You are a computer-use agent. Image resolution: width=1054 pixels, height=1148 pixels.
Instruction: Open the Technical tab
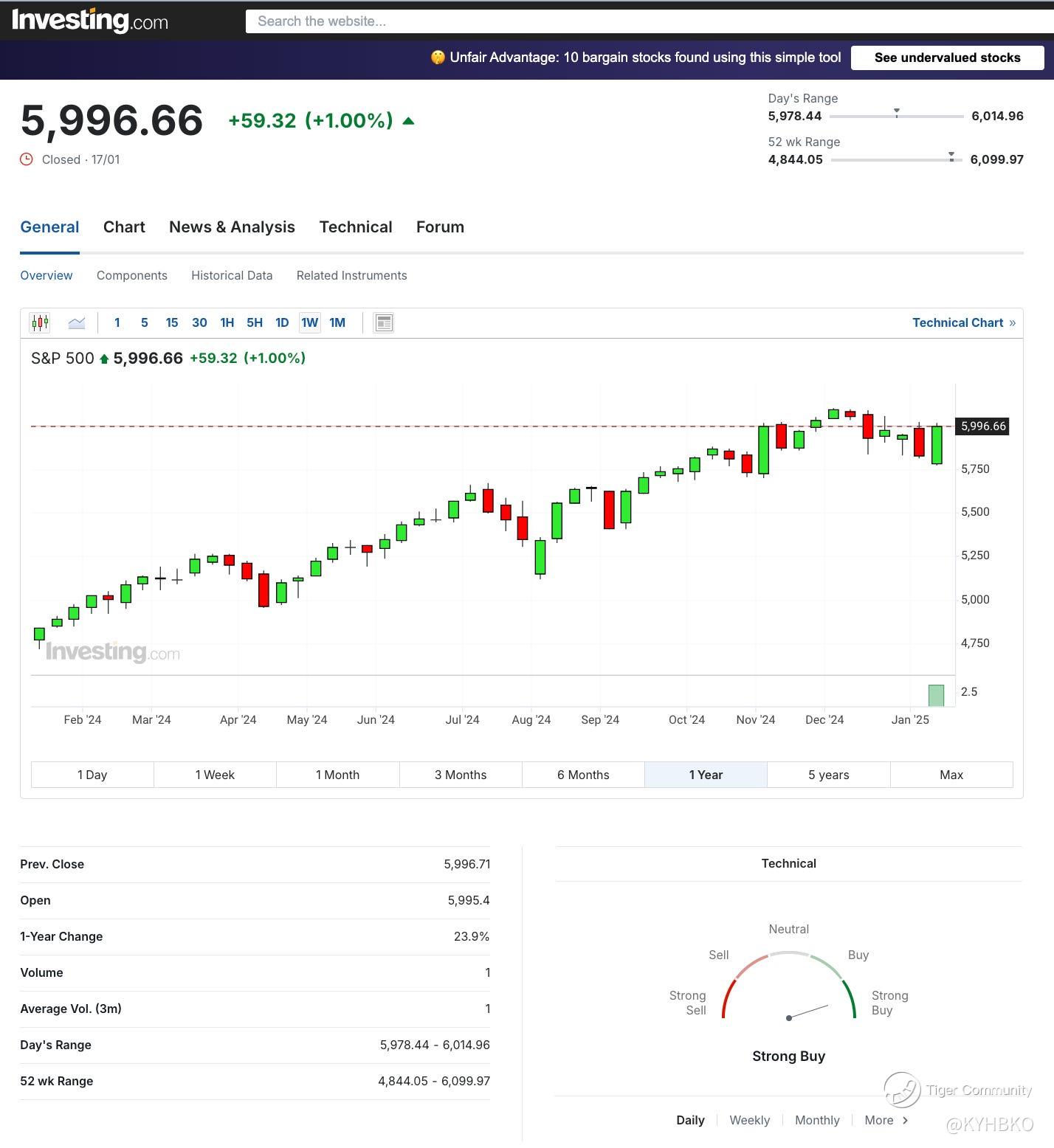[x=356, y=227]
